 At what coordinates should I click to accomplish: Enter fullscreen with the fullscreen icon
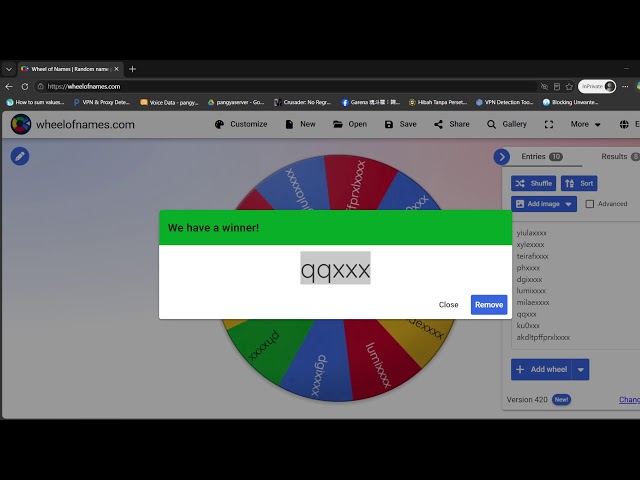pos(549,124)
